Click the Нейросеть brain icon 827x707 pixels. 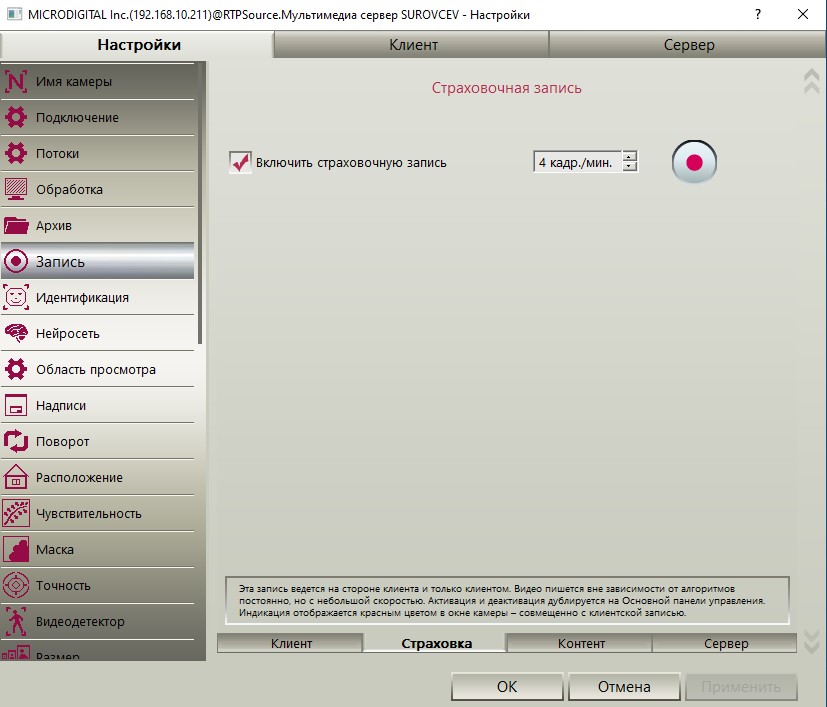tap(16, 333)
